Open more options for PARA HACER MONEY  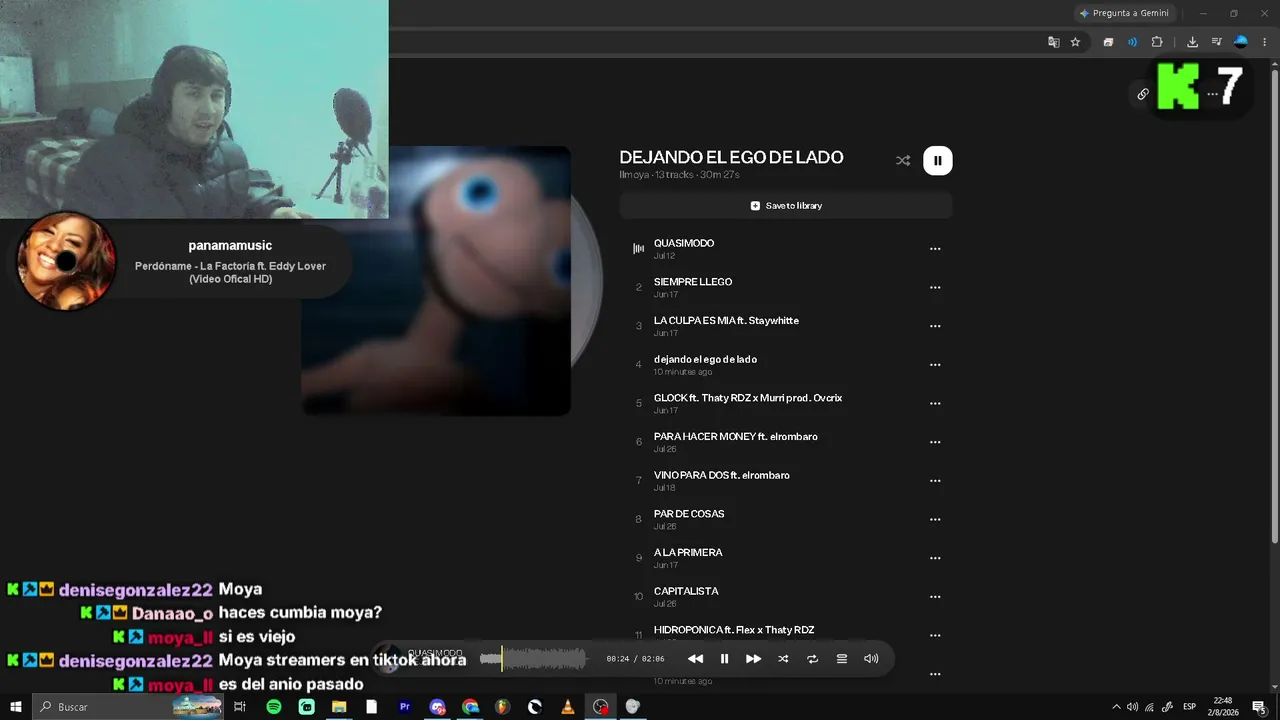(x=935, y=442)
